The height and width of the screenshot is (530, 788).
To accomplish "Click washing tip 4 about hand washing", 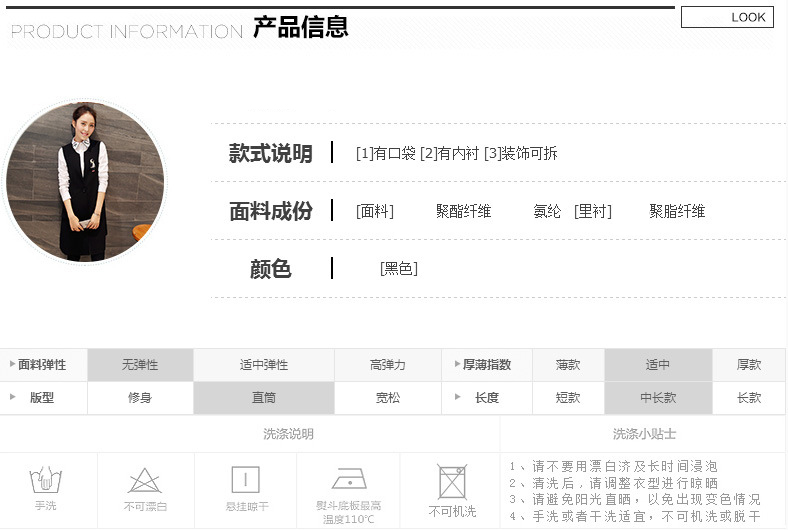I will pos(635,516).
